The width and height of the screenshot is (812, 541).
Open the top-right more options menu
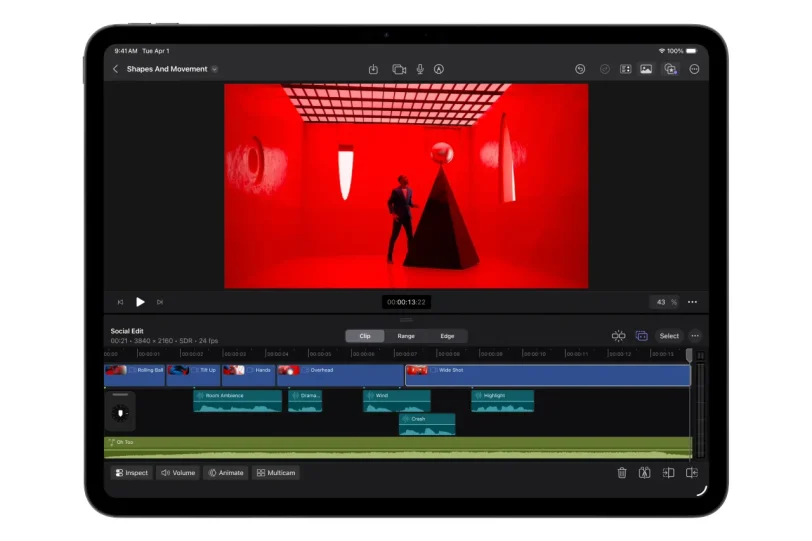pos(694,69)
